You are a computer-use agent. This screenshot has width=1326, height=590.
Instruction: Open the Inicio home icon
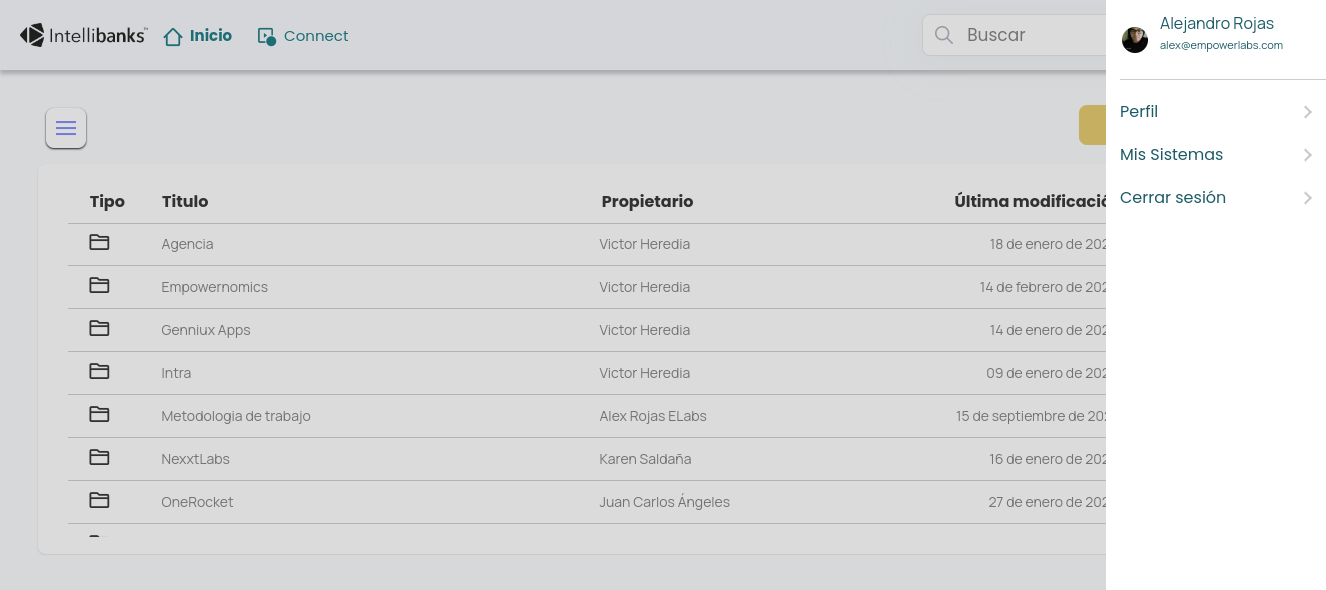pos(173,36)
